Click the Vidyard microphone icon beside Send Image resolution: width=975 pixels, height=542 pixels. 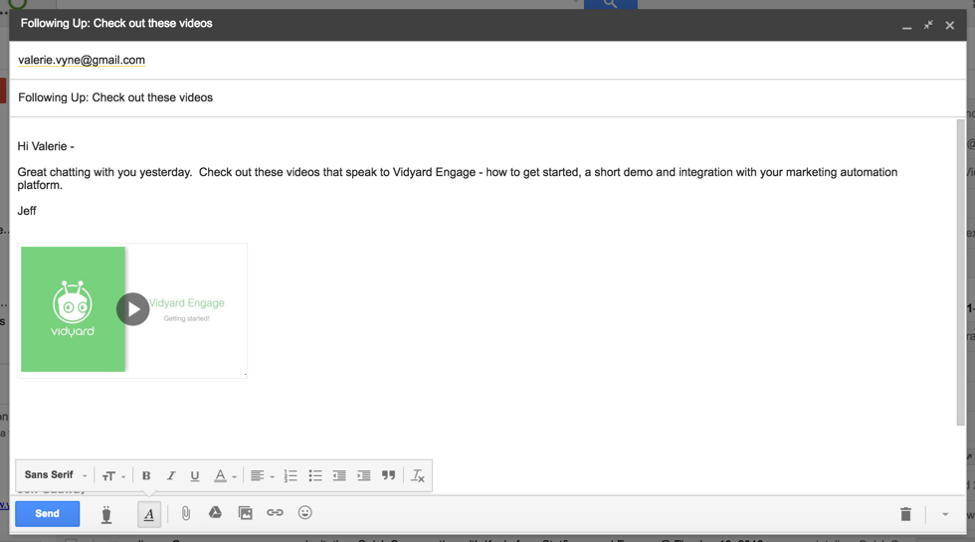[x=106, y=514]
